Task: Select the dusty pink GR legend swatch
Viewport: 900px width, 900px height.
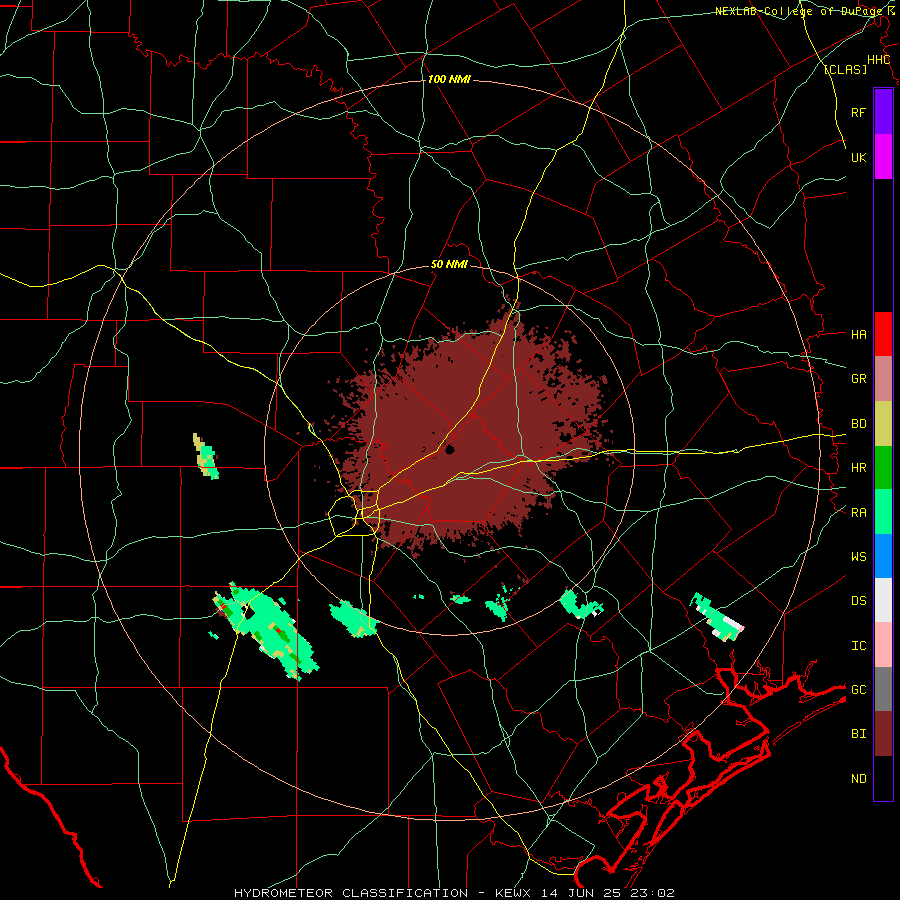Action: (883, 378)
